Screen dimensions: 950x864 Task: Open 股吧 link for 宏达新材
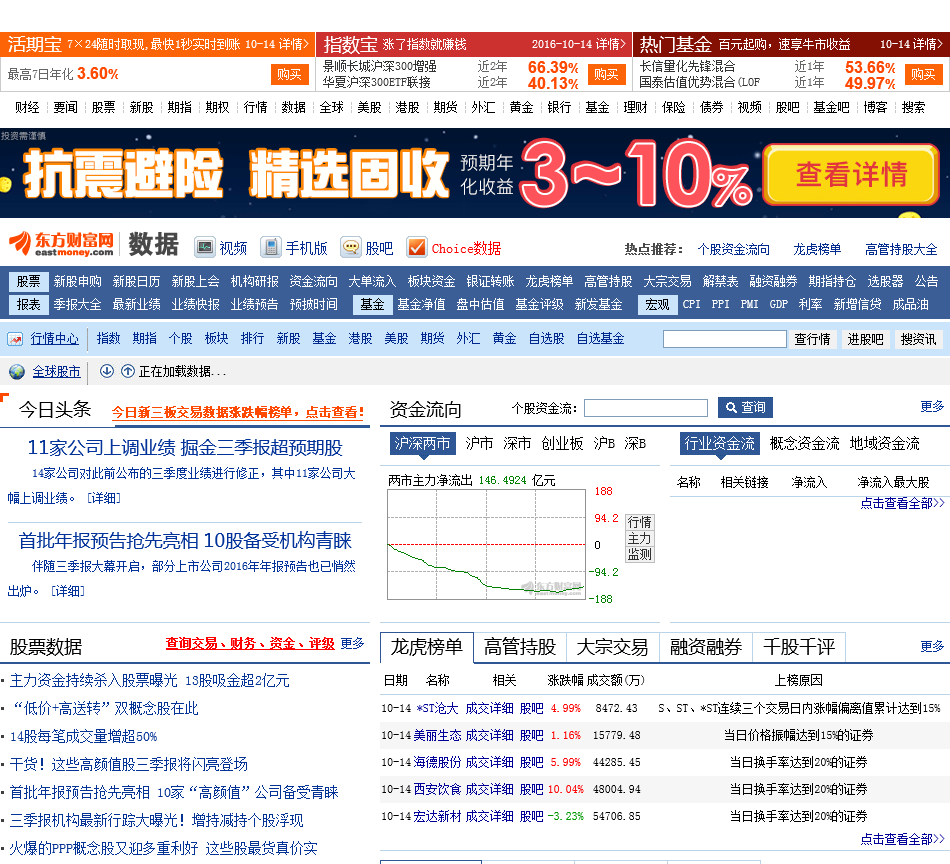(x=531, y=817)
